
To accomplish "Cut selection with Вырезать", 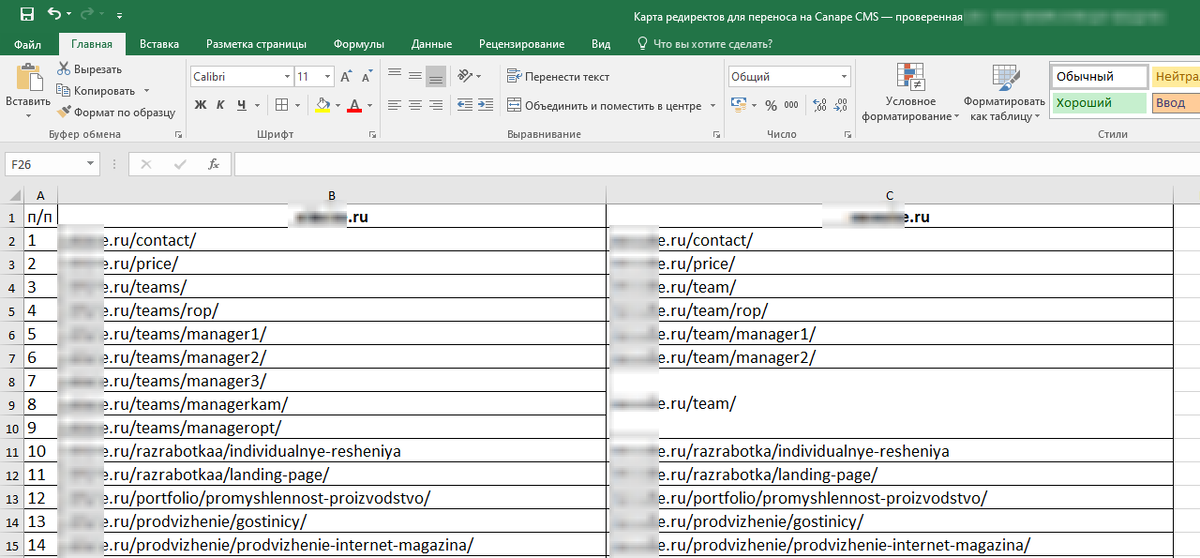I will 90,69.
